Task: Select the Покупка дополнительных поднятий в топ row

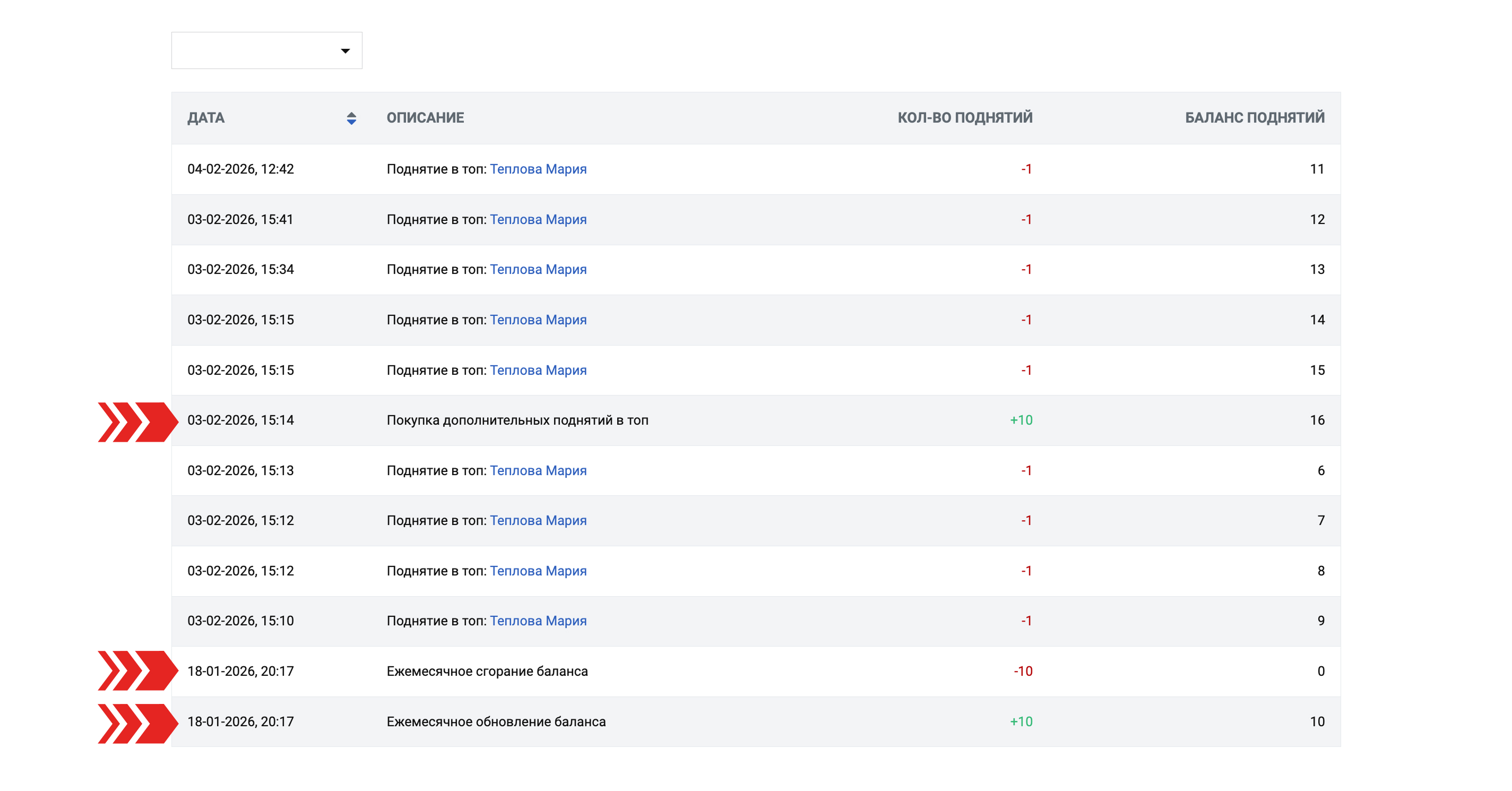Action: tap(517, 420)
